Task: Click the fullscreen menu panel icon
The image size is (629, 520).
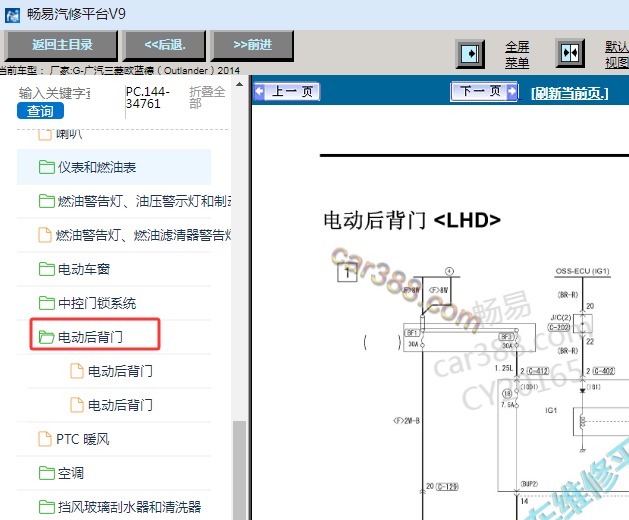Action: pyautogui.click(x=470, y=54)
